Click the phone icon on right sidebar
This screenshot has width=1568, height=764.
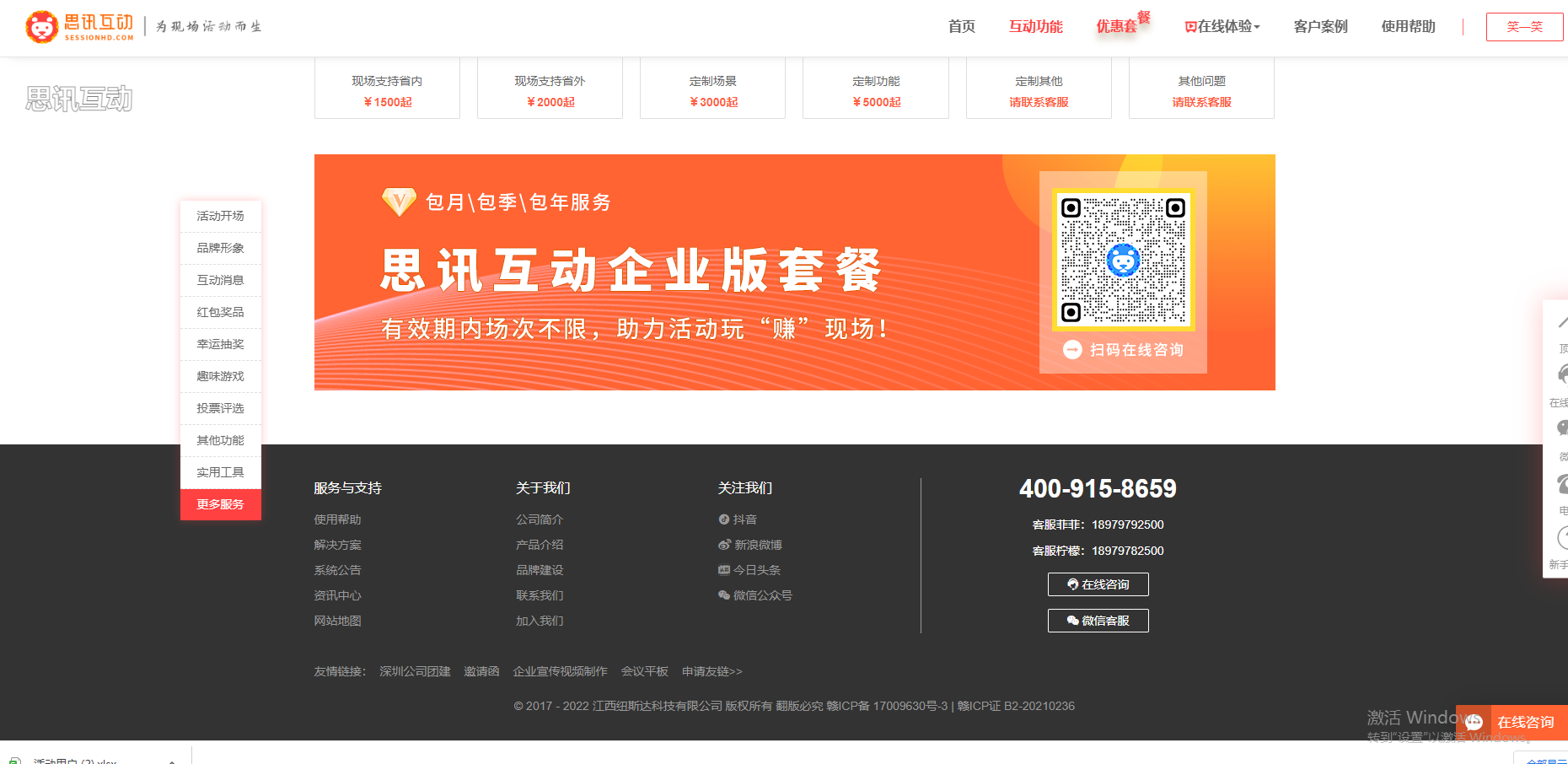[x=1562, y=483]
